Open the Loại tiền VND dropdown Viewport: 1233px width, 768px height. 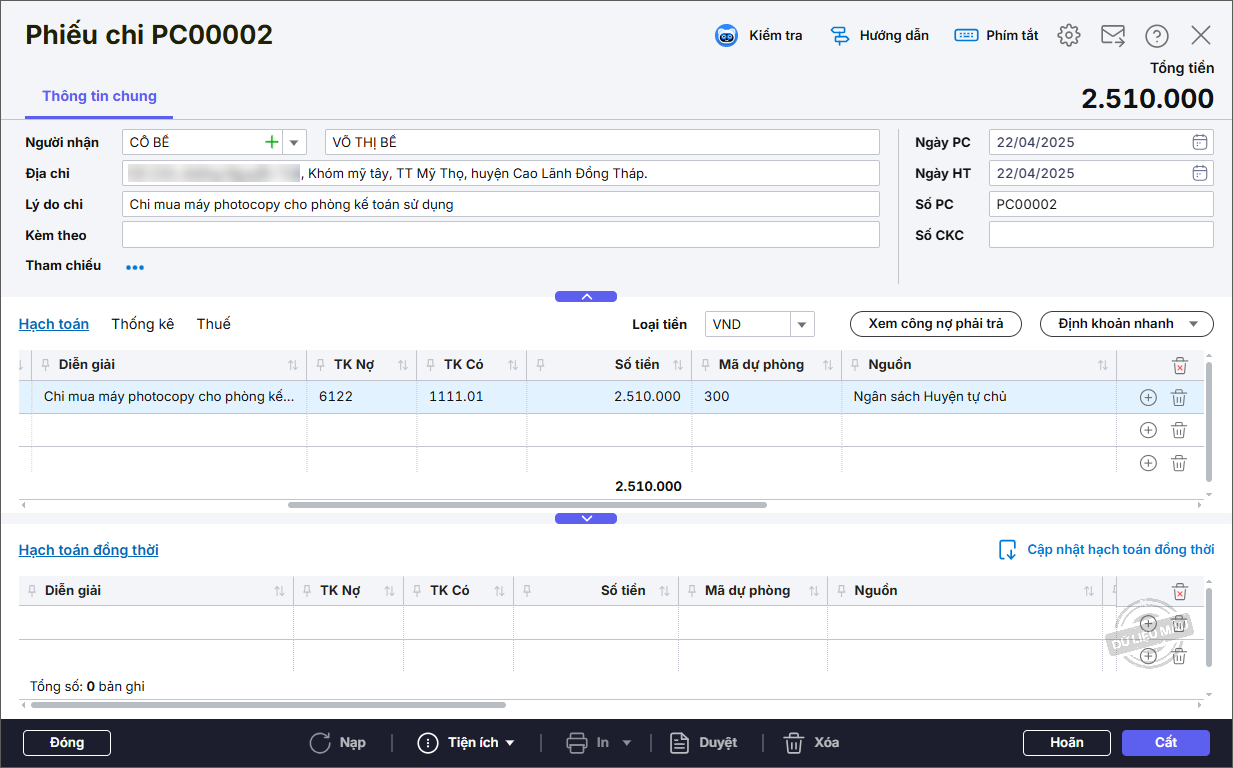pos(801,324)
